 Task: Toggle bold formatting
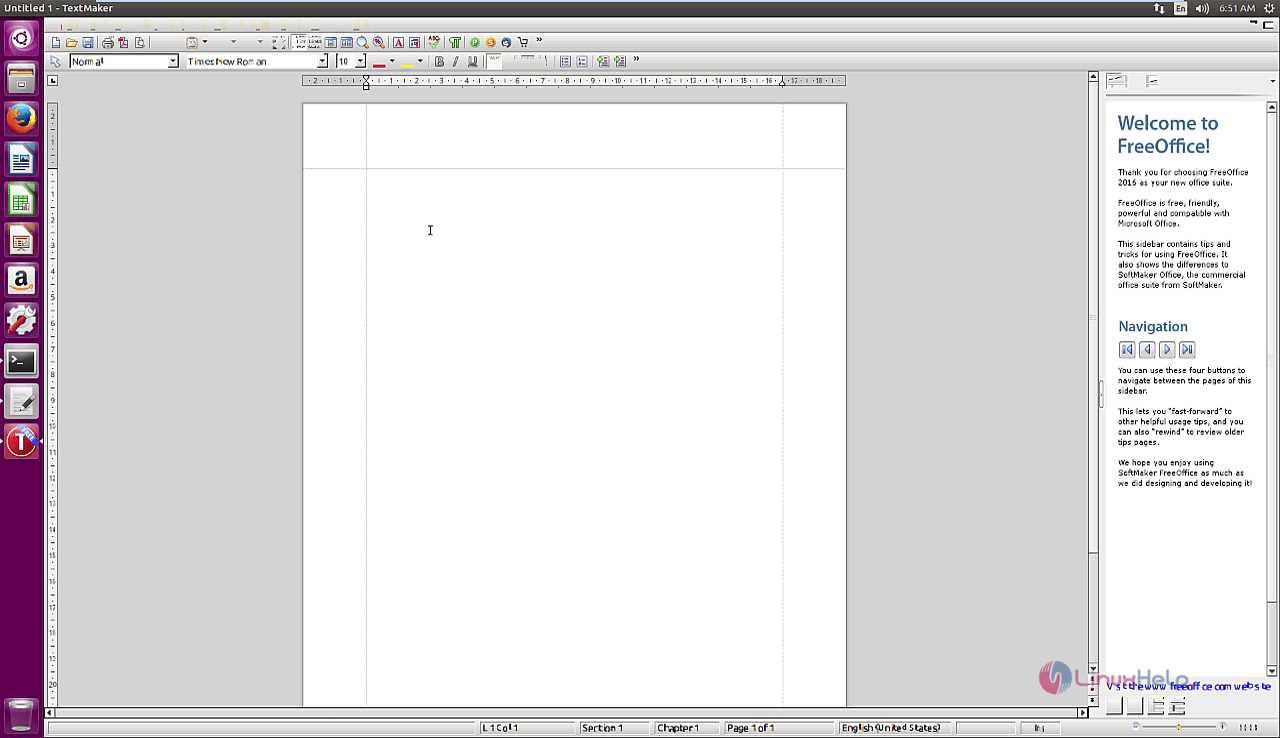439,62
